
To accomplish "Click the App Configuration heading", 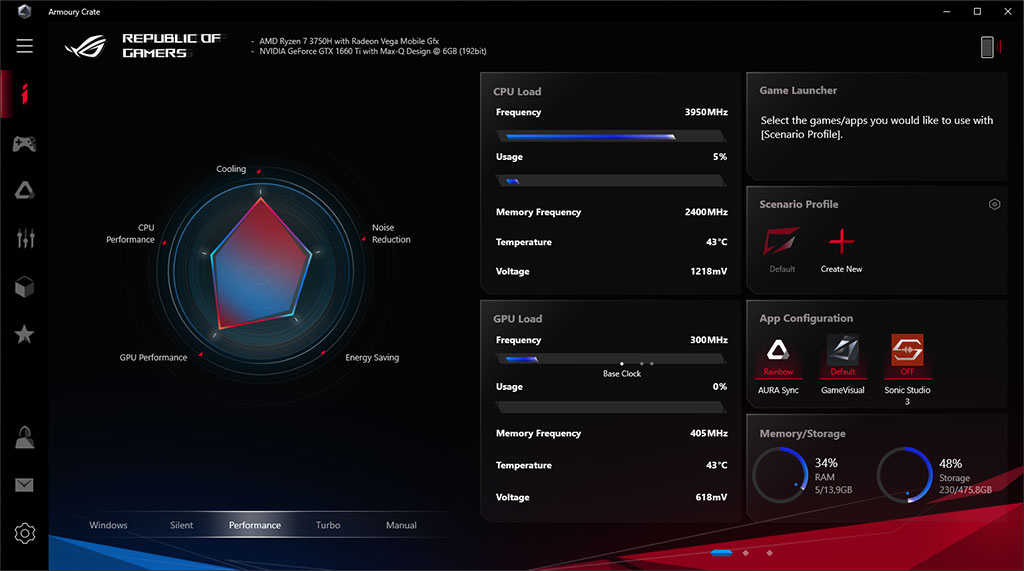I will 806,318.
